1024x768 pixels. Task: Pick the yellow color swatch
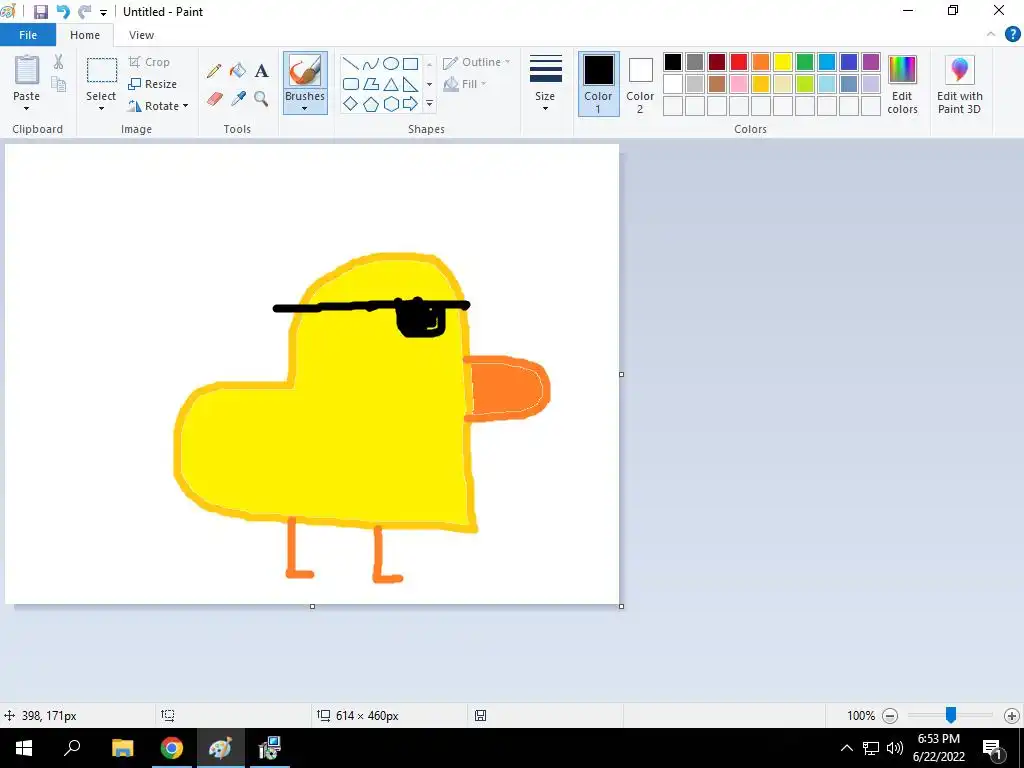pos(783,62)
